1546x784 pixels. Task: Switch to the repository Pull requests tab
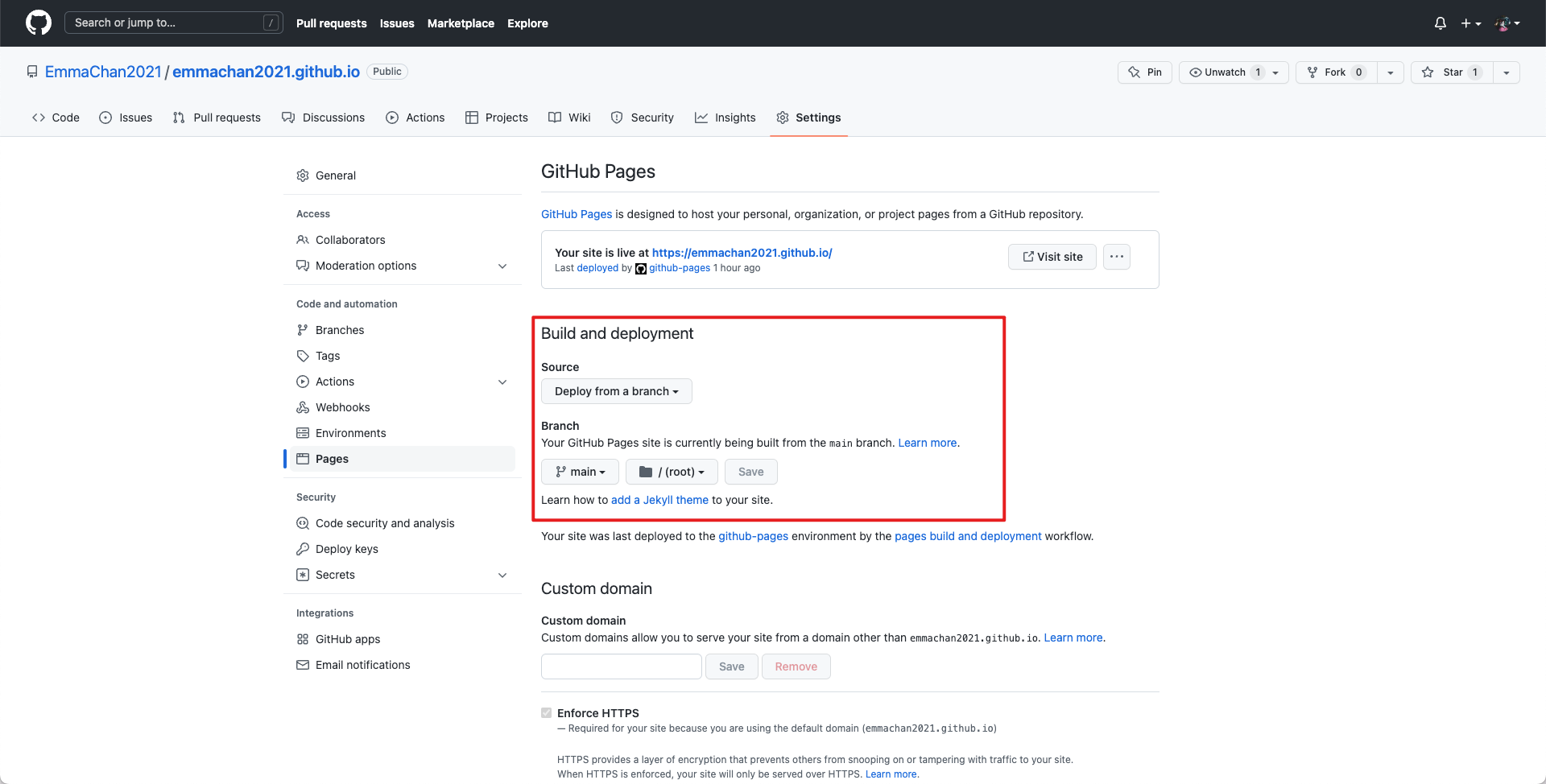pyautogui.click(x=217, y=118)
